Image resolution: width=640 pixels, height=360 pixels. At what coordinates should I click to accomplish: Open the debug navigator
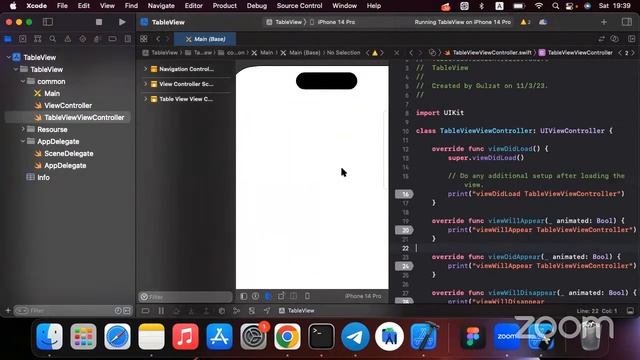tap(97, 39)
